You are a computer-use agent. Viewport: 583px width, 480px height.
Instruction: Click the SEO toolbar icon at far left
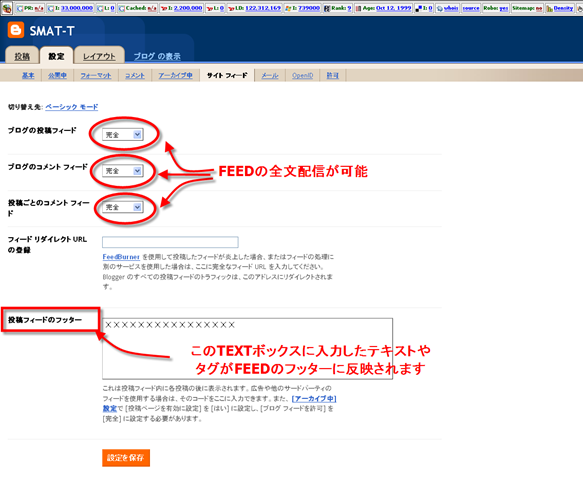(7, 8)
